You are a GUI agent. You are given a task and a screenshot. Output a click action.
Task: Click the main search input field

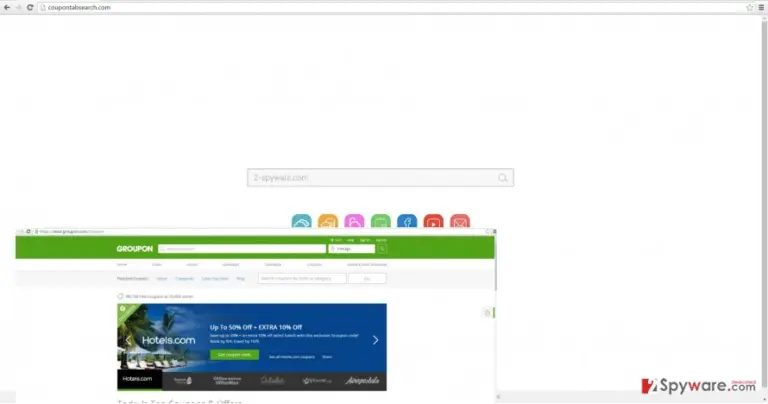coord(380,178)
